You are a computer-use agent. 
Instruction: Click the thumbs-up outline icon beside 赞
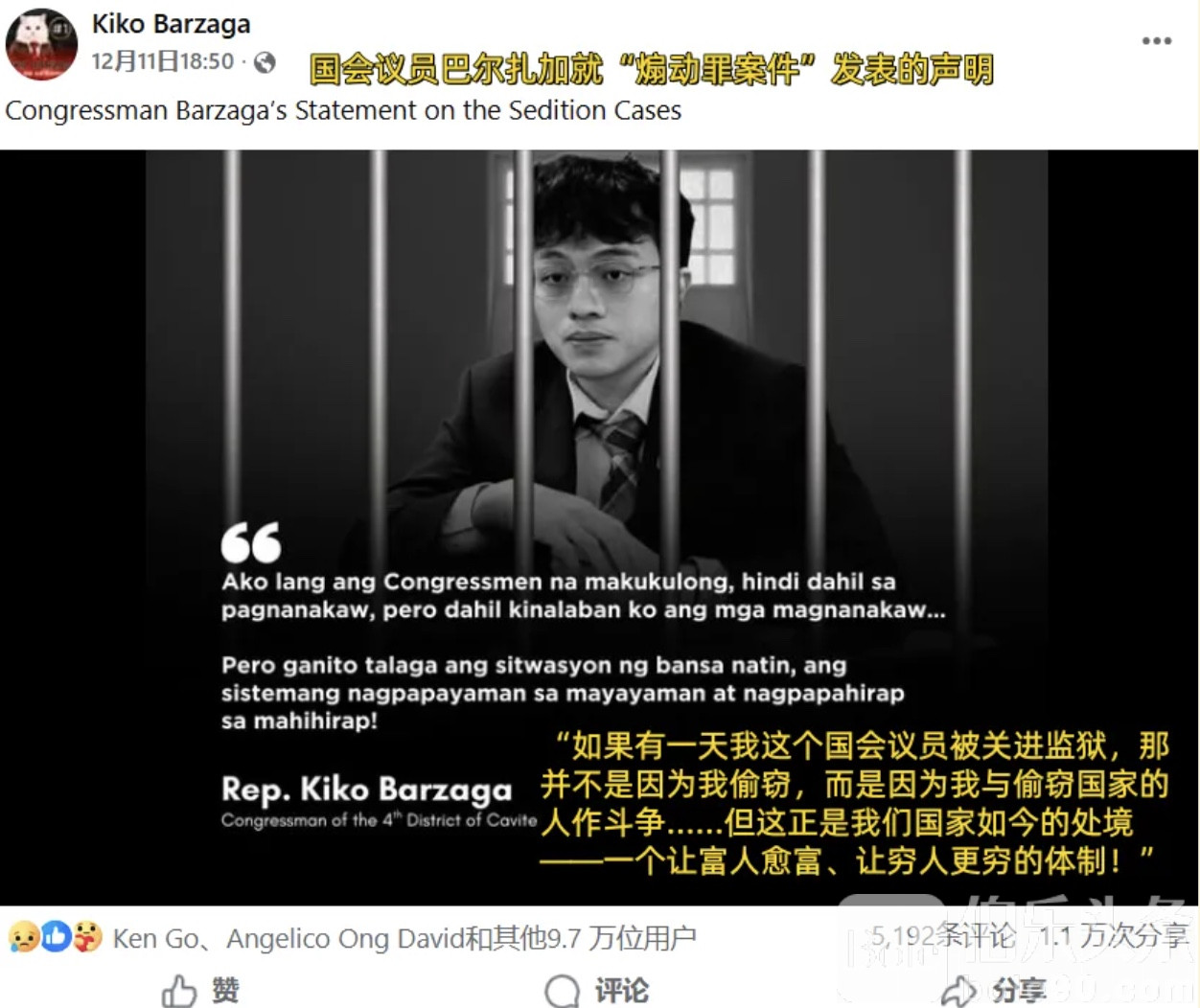point(179,991)
